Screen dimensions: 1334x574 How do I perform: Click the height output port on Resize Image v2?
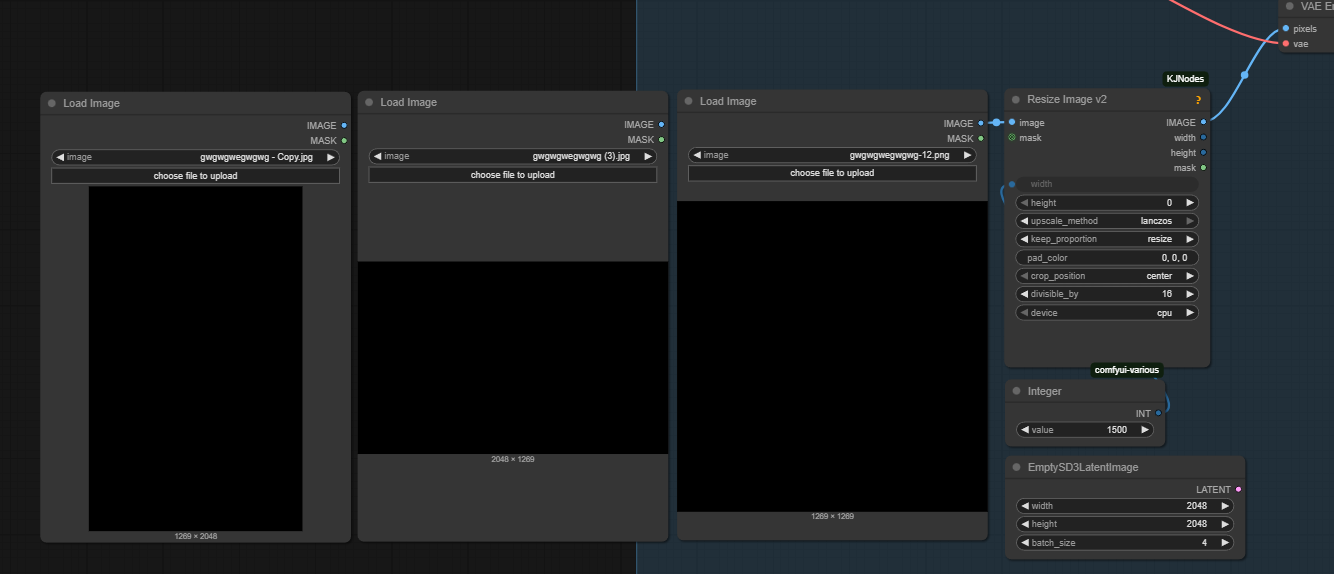(x=1203, y=152)
